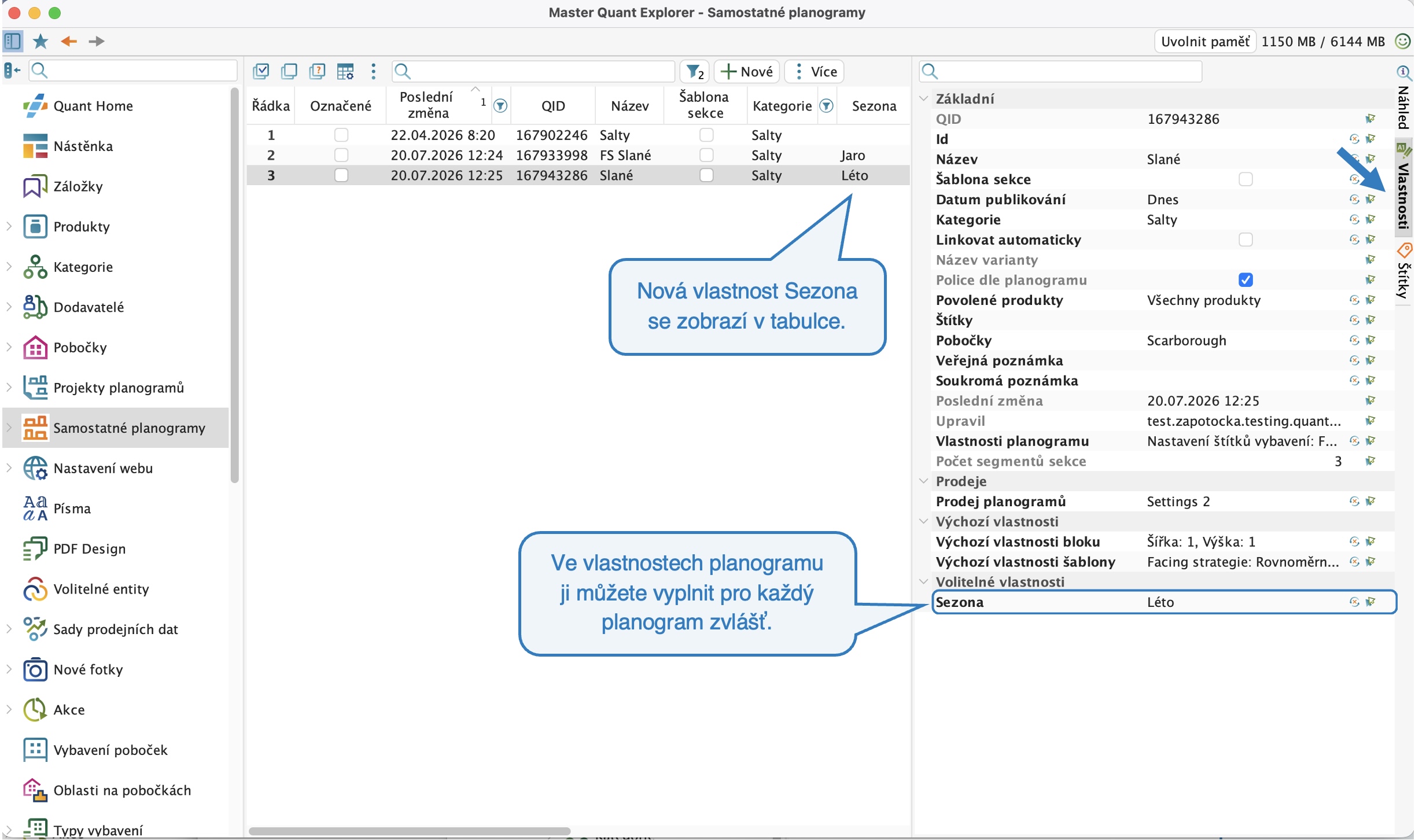
Task: Collapse the Základní properties section
Action: click(x=924, y=99)
